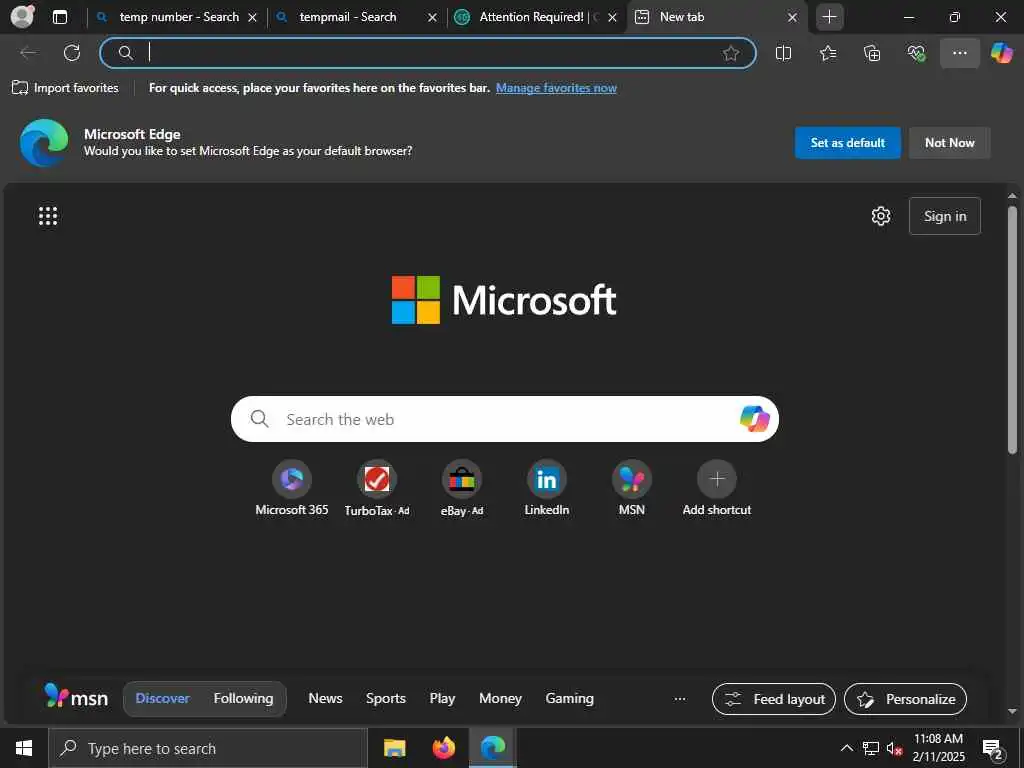Close the temp number Search tab
The width and height of the screenshot is (1024, 768).
pos(252,18)
